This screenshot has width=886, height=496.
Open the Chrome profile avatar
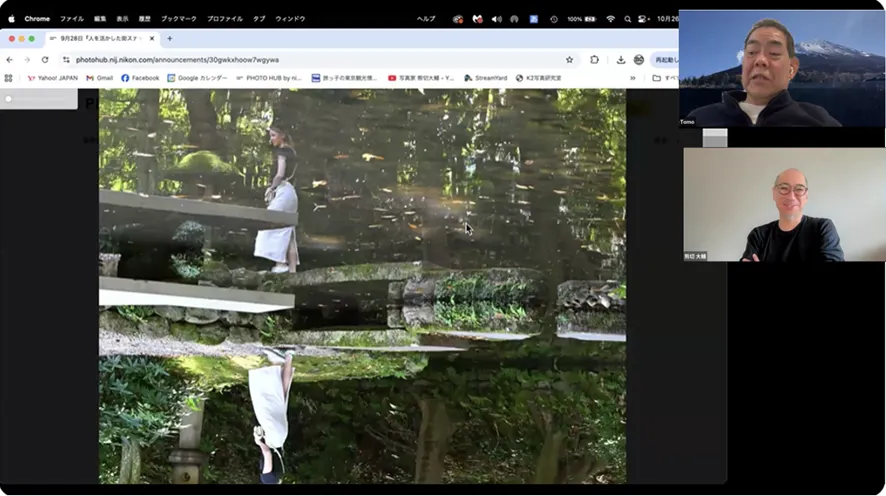click(x=638, y=59)
